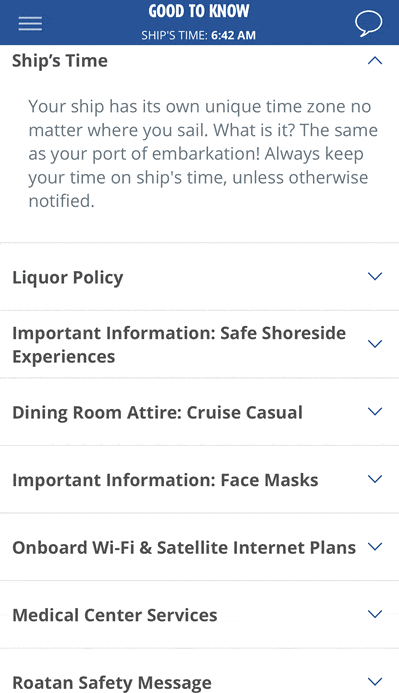
Task: Open Important Information: Safe Shoreside Experiences title
Action: [179, 345]
